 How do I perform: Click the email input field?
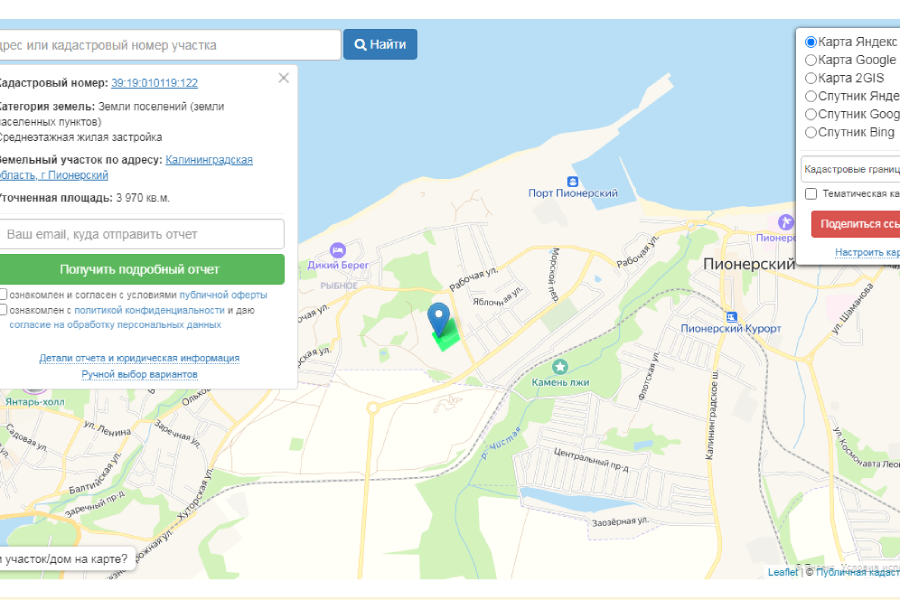pos(140,234)
